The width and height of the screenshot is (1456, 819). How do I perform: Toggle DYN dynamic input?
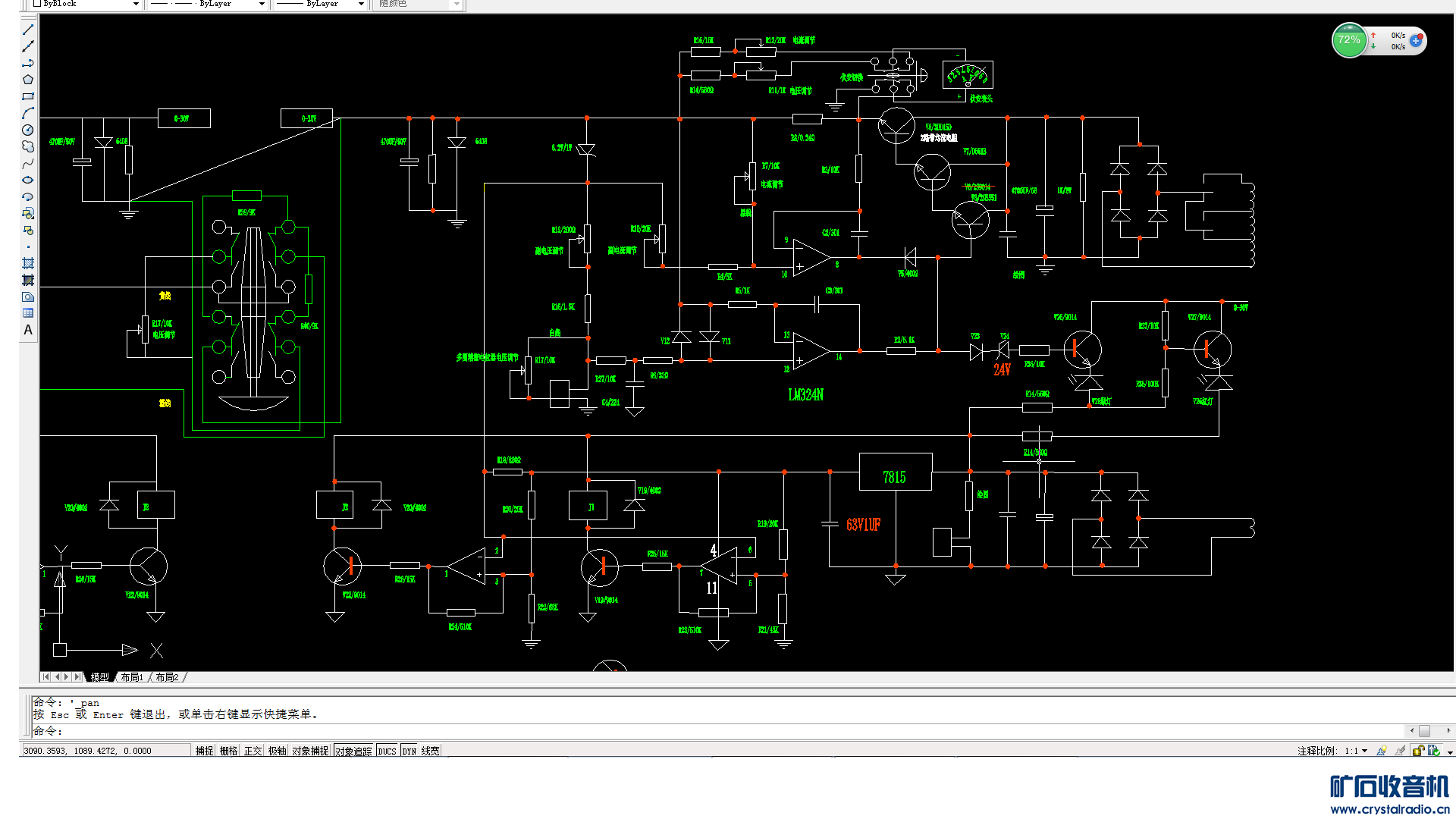409,751
